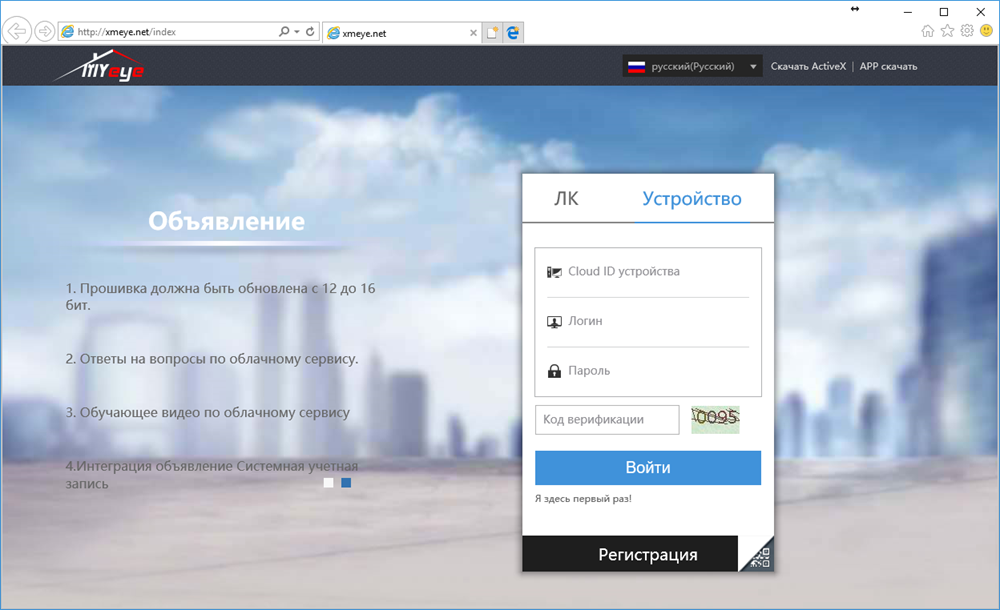
Task: Click the Edge browser icon beside tabs
Action: pyautogui.click(x=513, y=33)
